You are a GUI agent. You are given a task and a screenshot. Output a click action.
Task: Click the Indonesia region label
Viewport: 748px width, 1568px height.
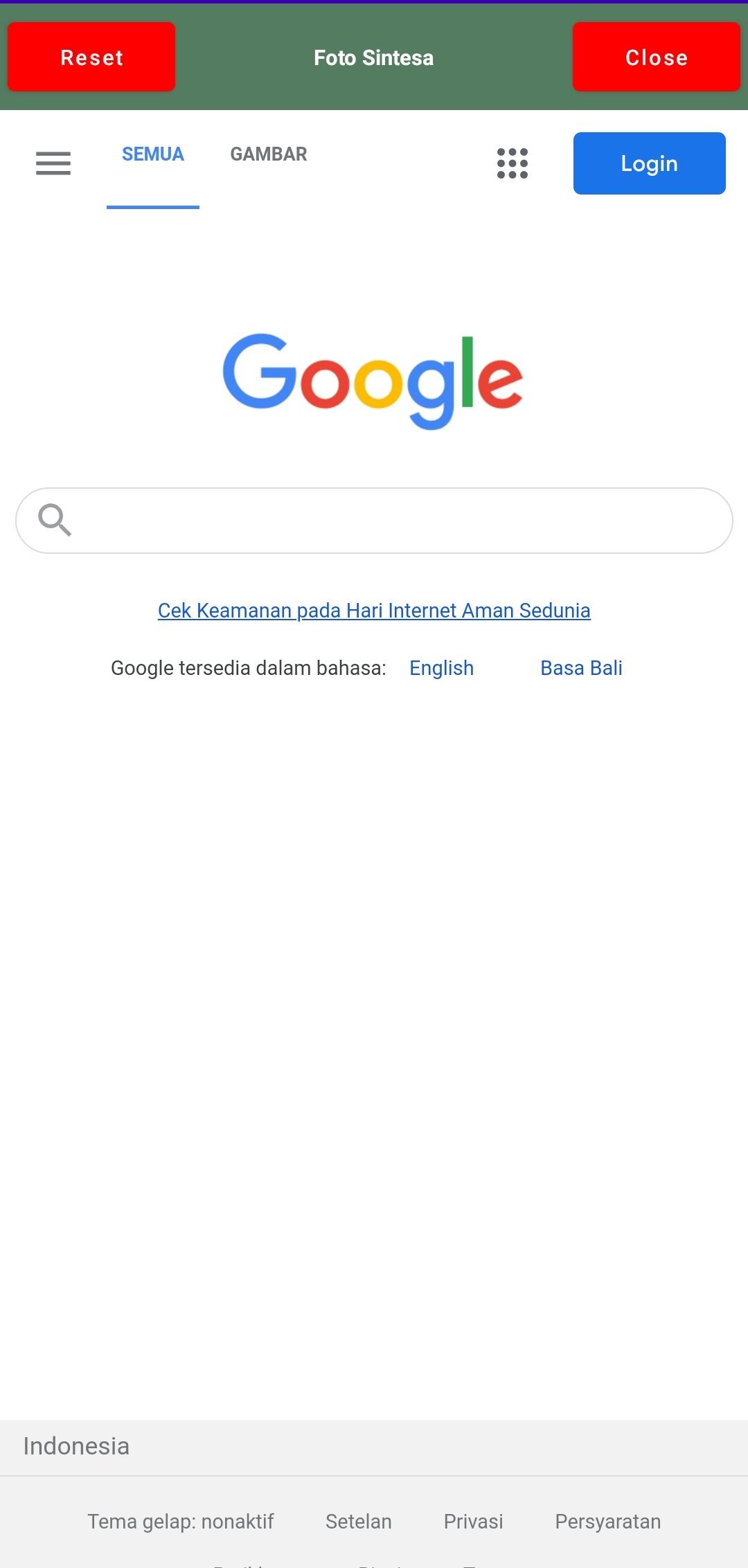[x=76, y=1447]
